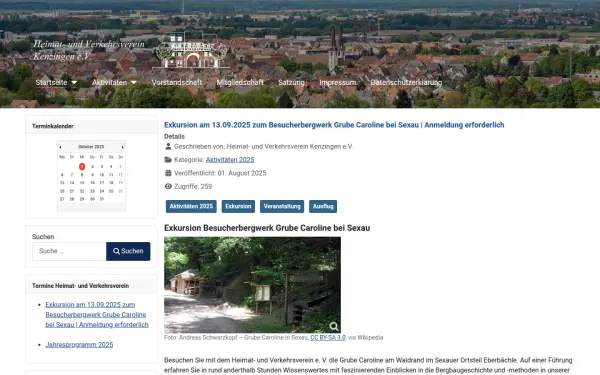Click the Kategorie folder icon
600x375 pixels.
(168, 160)
